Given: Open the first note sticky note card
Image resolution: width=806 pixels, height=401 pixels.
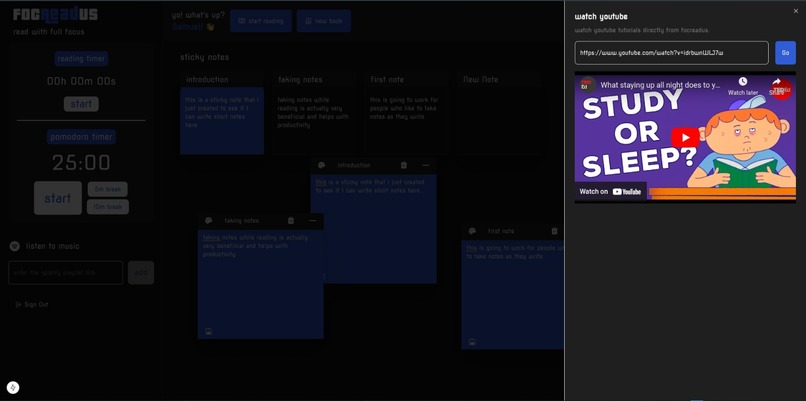Looking at the screenshot, I should point(406,113).
